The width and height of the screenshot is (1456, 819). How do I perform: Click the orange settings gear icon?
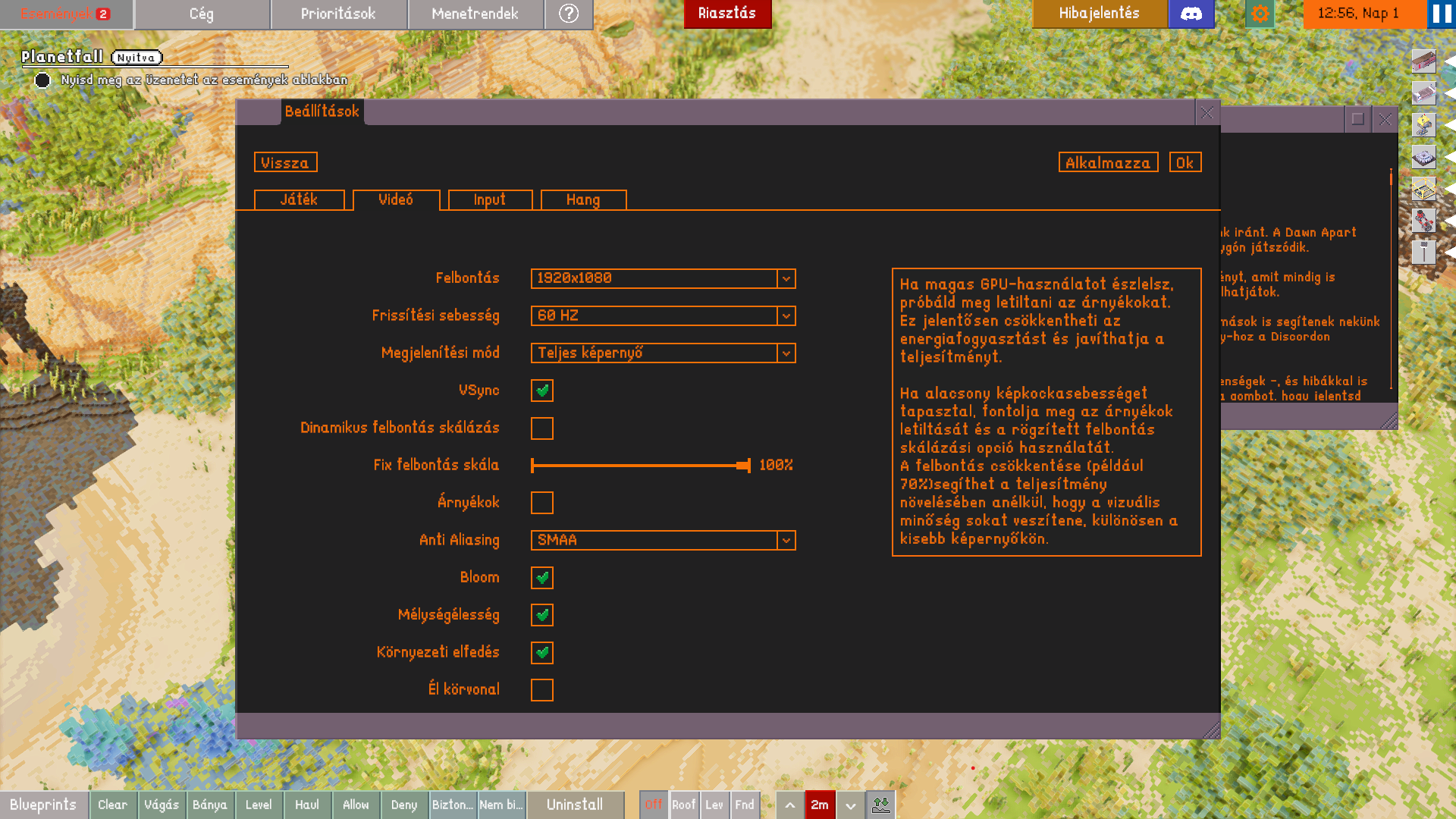pyautogui.click(x=1260, y=14)
